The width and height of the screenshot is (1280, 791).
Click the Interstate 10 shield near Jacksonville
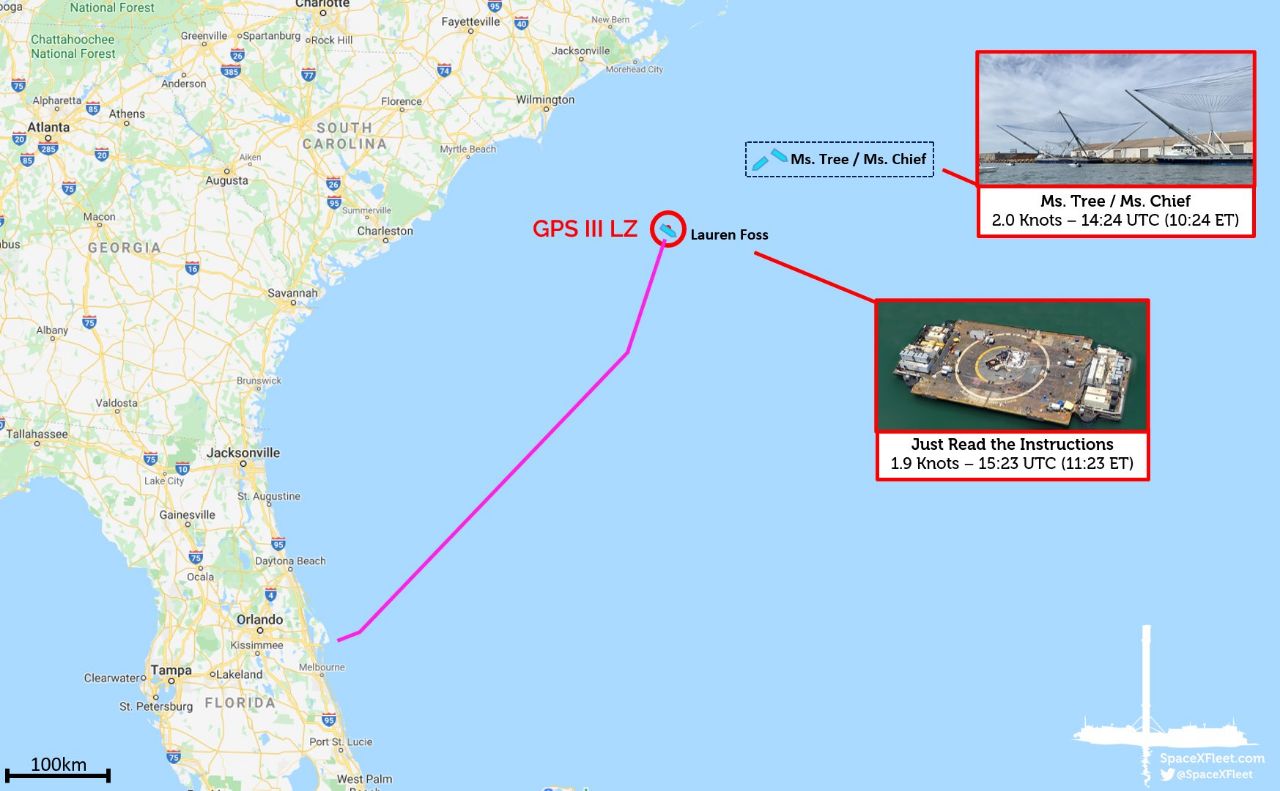[182, 468]
